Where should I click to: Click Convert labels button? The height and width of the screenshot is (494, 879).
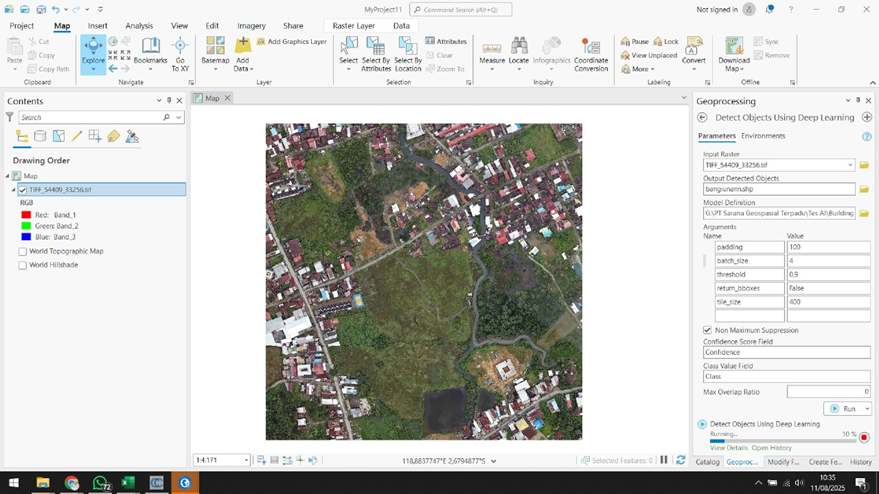694,54
